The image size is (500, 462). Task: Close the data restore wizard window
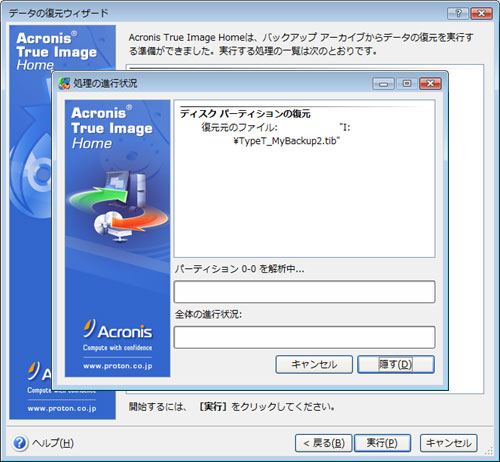(481, 13)
